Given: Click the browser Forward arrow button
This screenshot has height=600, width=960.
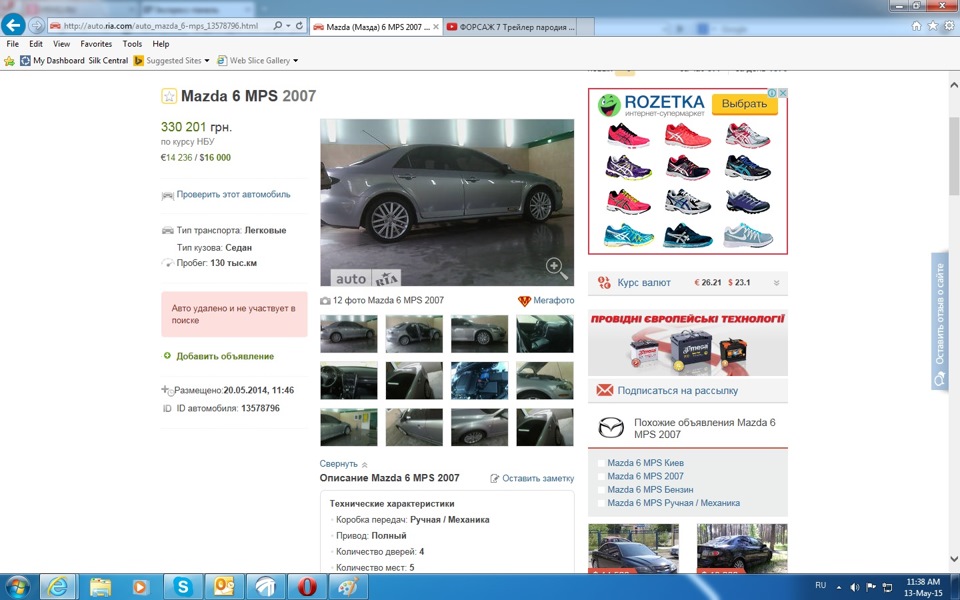Looking at the screenshot, I should pyautogui.click(x=37, y=26).
